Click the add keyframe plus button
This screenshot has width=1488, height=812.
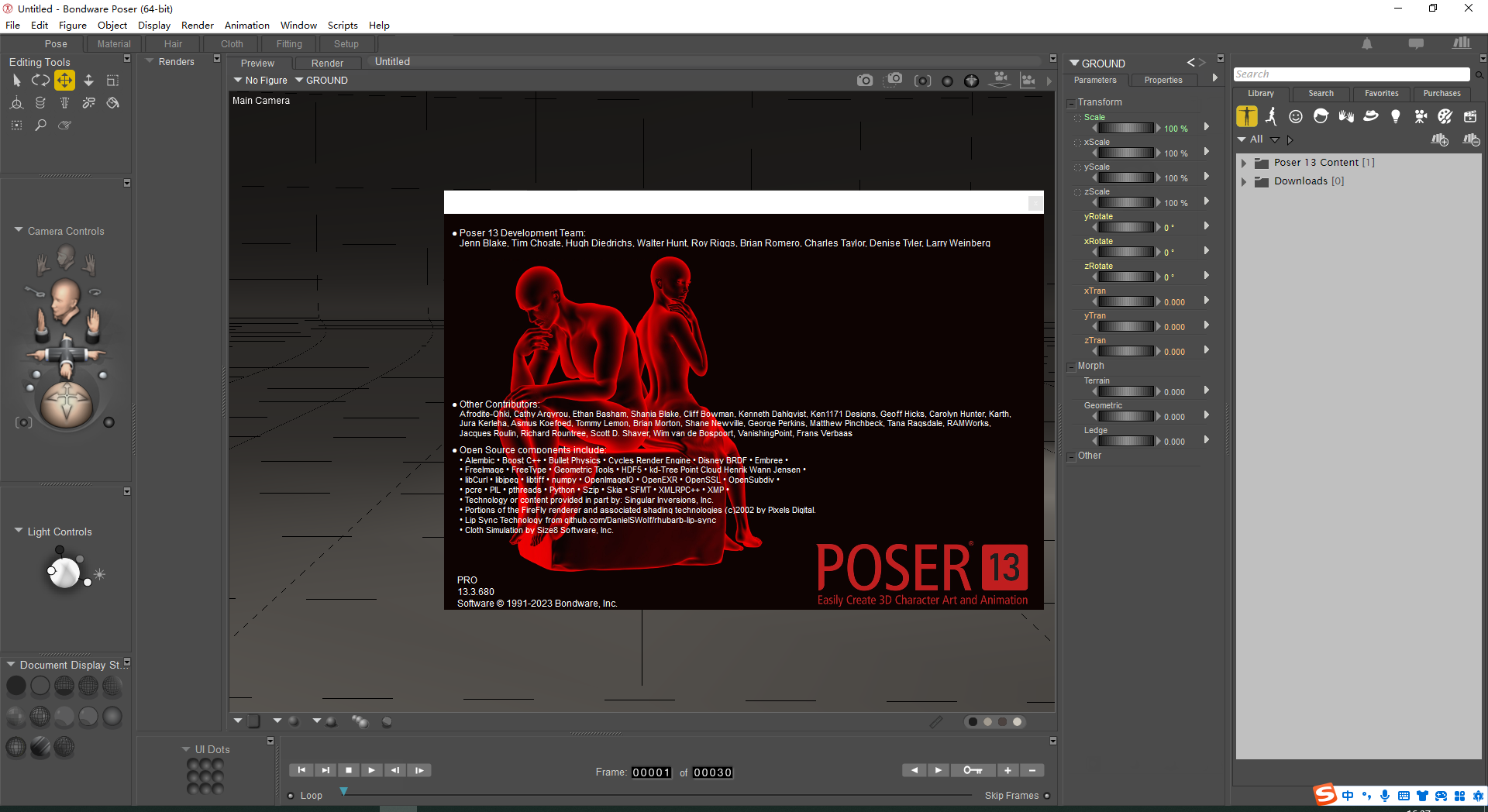[x=1007, y=770]
